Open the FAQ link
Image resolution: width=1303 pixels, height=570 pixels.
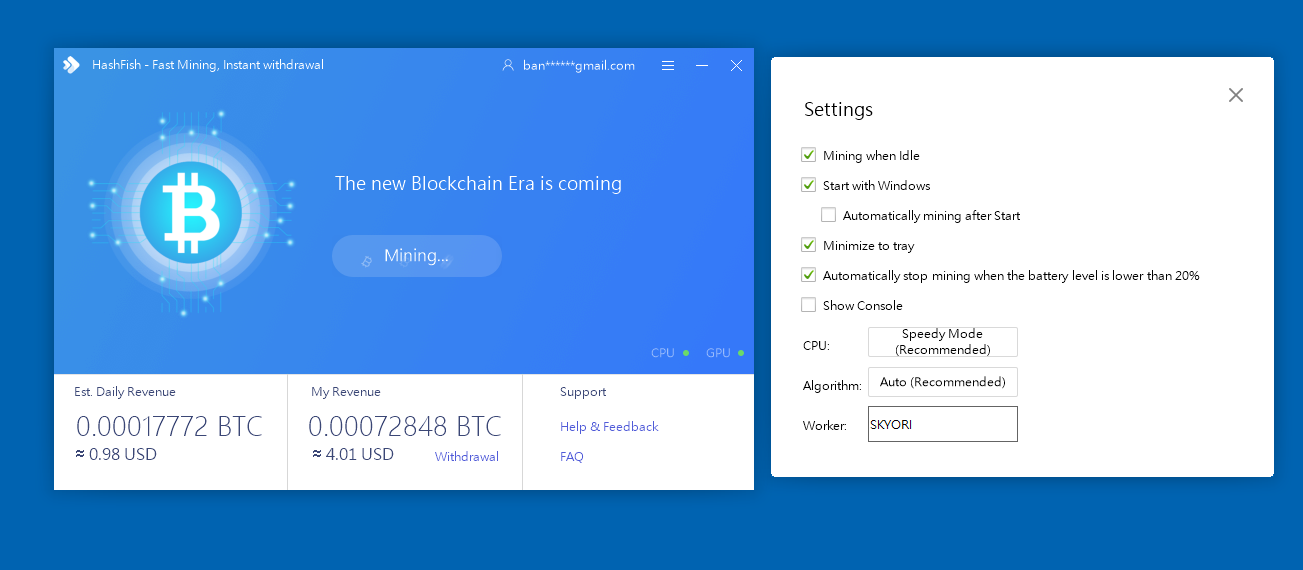572,457
